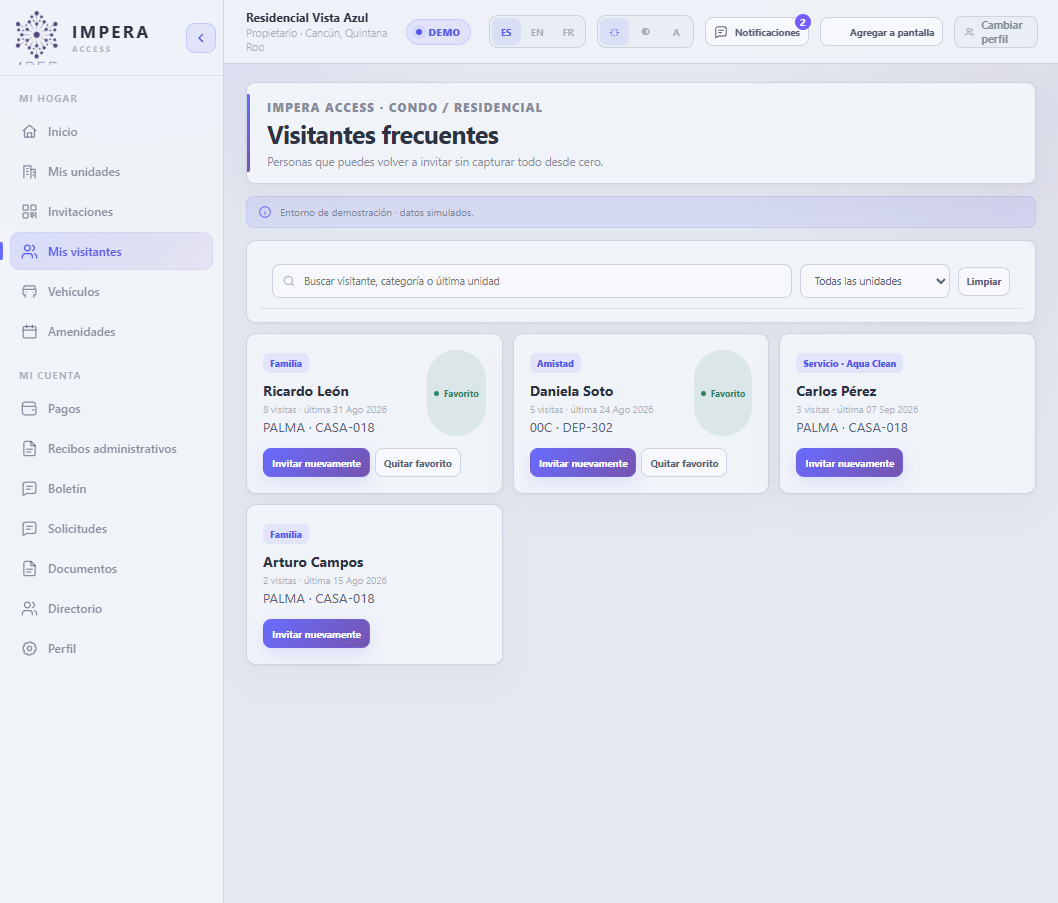Collapse the sidebar with the chevron button
Viewport: 1058px width, 903px height.
point(200,38)
